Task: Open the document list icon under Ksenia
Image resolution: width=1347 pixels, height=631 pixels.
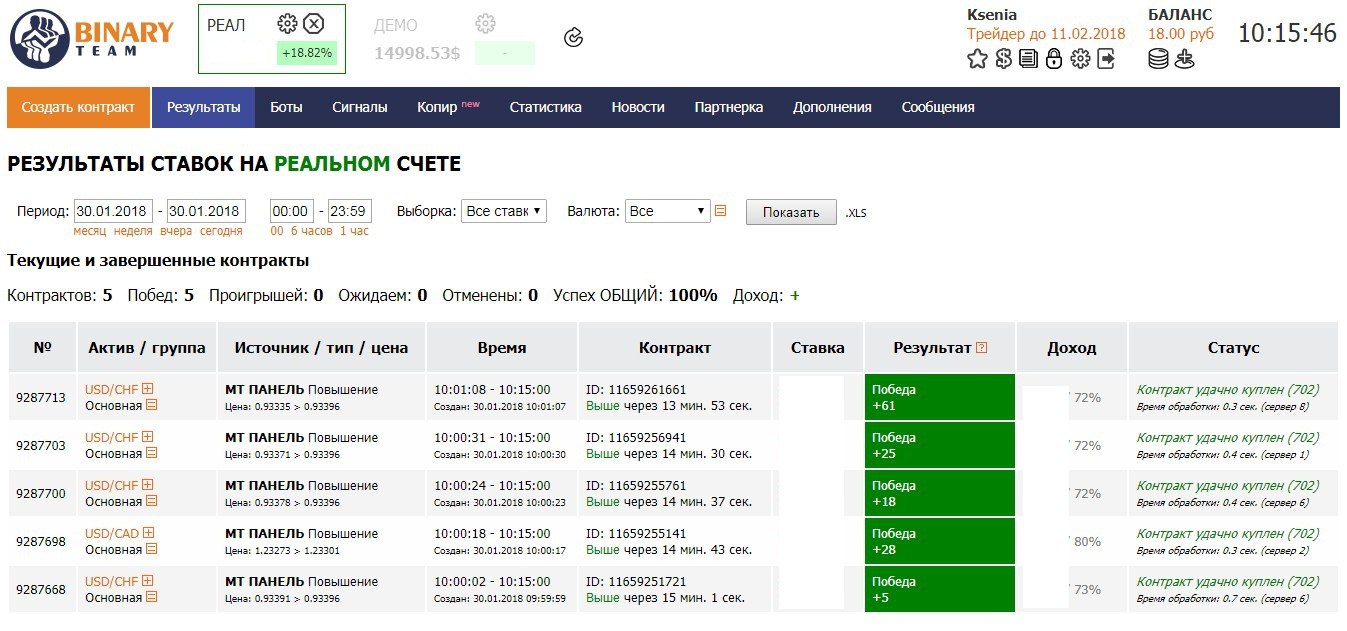Action: (1028, 59)
